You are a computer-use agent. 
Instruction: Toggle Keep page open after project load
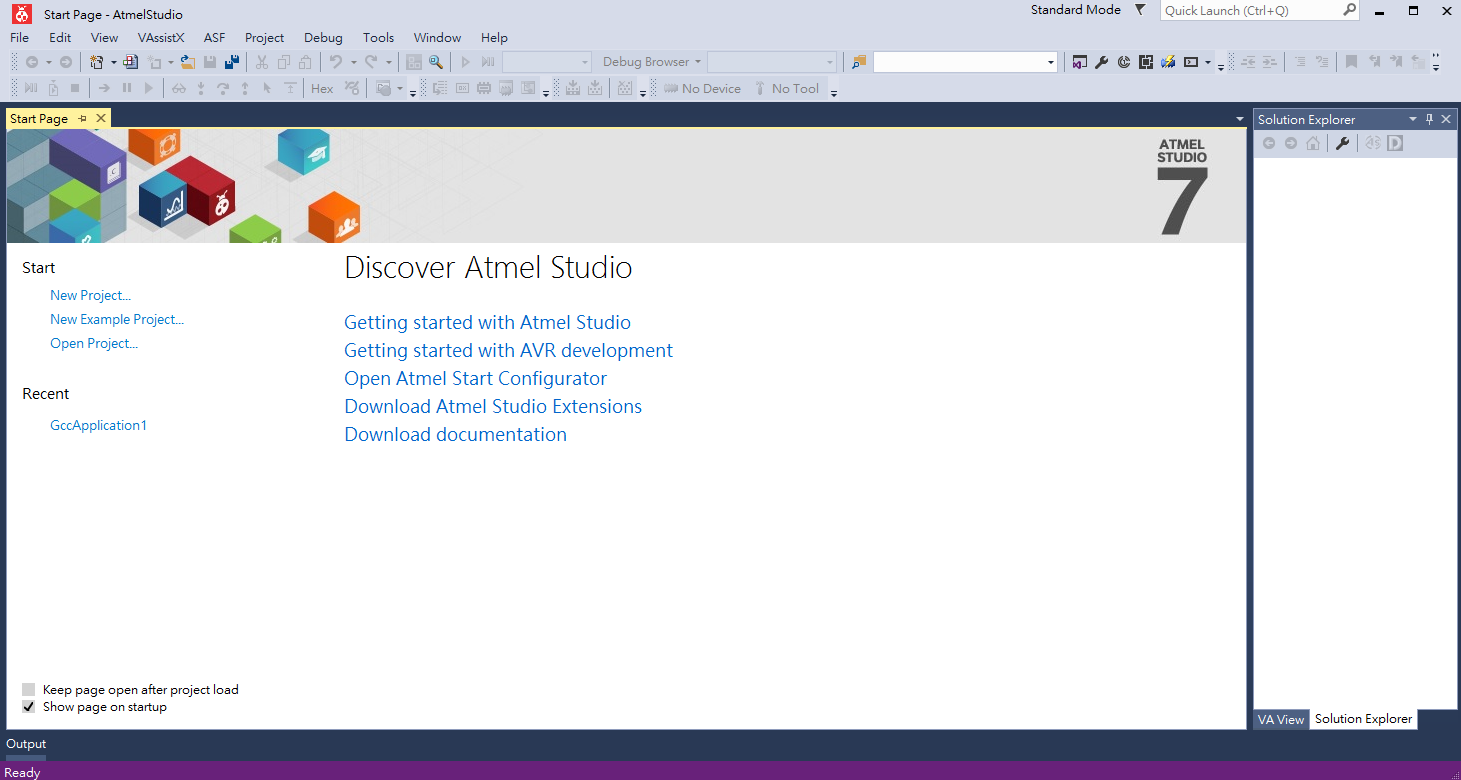pos(29,690)
